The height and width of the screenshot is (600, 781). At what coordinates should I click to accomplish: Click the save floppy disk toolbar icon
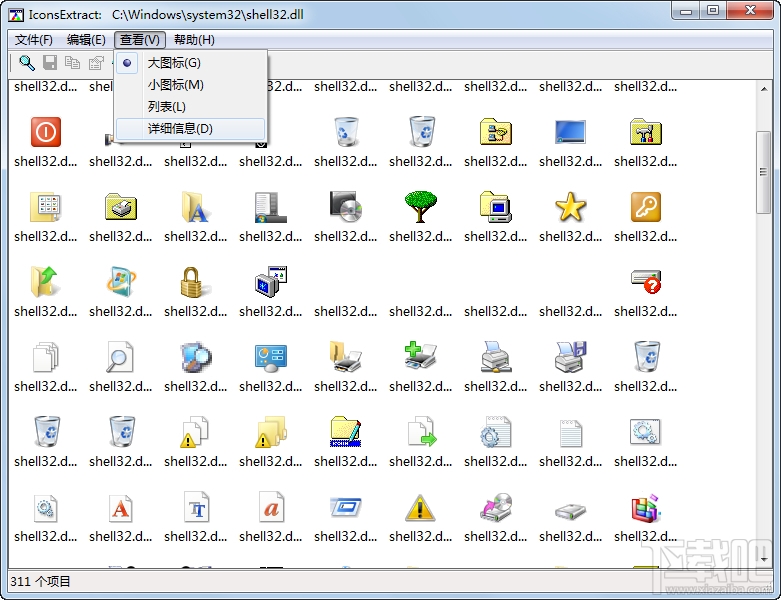tap(50, 63)
